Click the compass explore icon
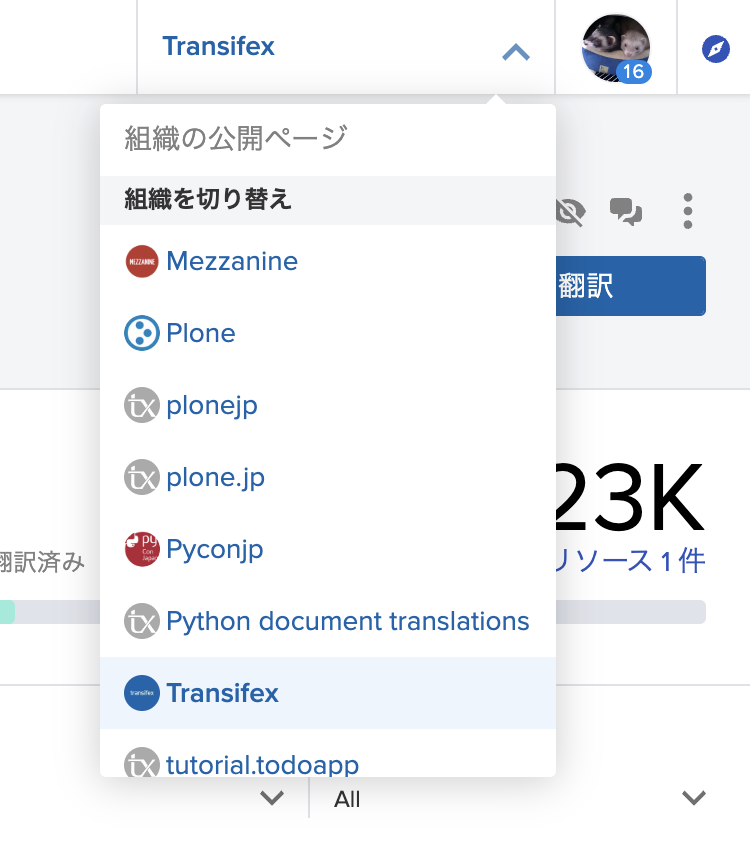 click(x=716, y=48)
